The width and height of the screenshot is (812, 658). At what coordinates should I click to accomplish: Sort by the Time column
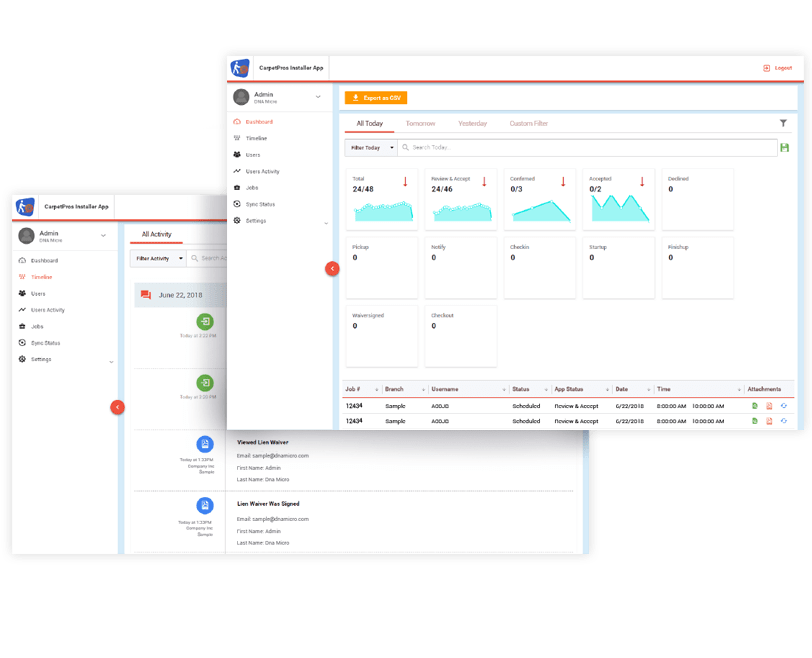coord(699,389)
